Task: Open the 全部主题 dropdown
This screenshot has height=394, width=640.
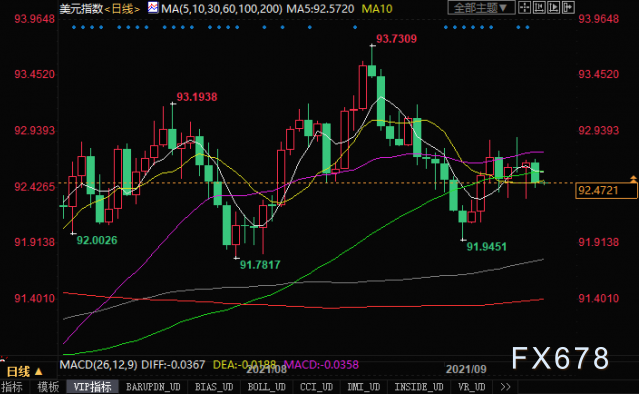Action: [481, 8]
